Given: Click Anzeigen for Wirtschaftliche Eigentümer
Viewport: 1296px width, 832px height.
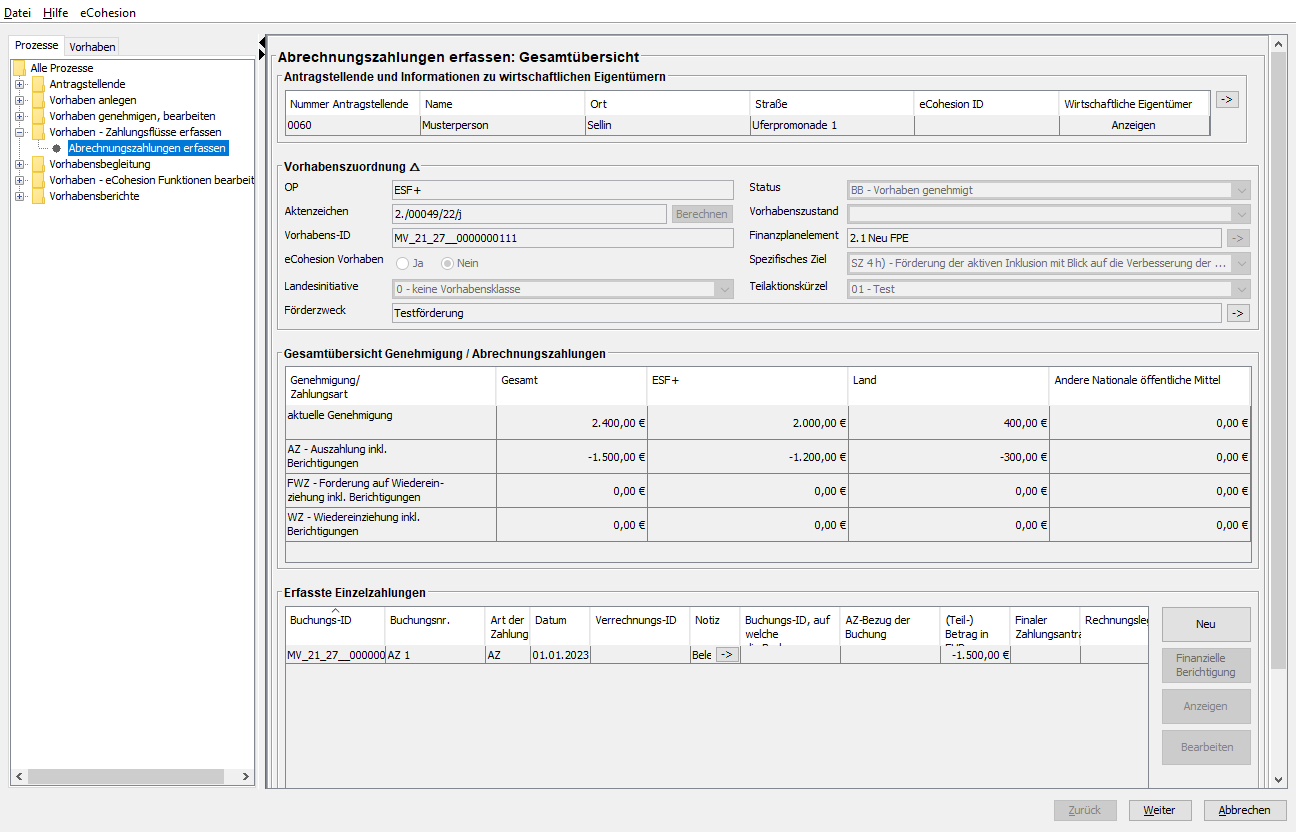Looking at the screenshot, I should [1133, 125].
